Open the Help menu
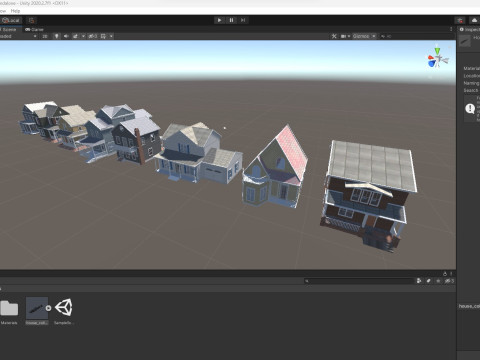 [15, 11]
